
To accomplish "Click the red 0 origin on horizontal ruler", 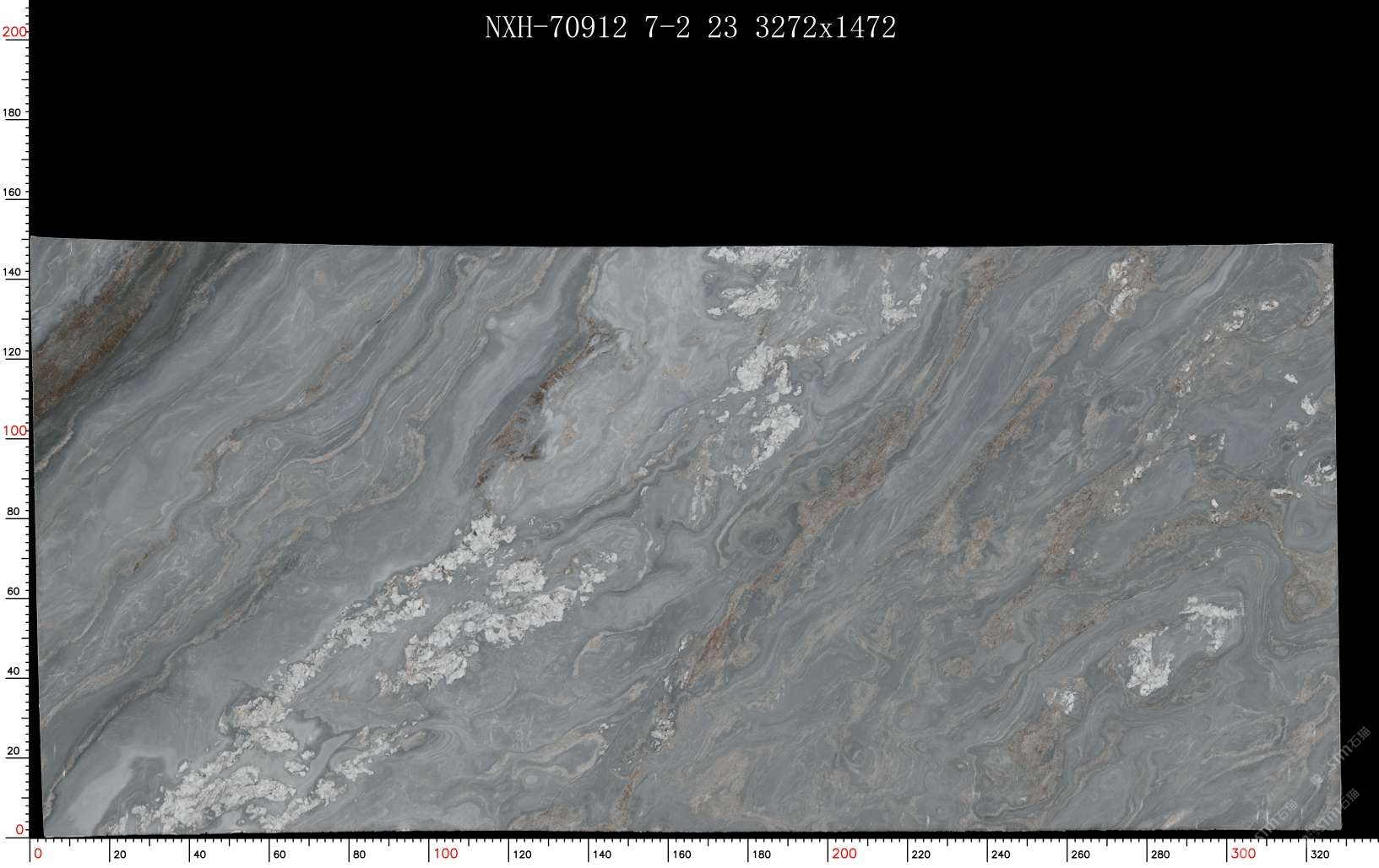I will tap(38, 854).
